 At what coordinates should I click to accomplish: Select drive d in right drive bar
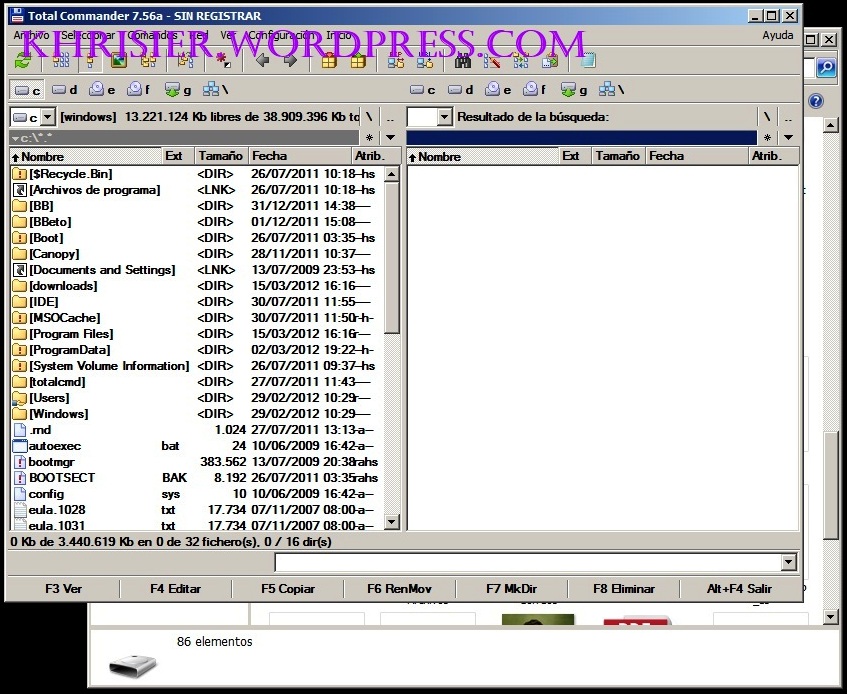460,90
